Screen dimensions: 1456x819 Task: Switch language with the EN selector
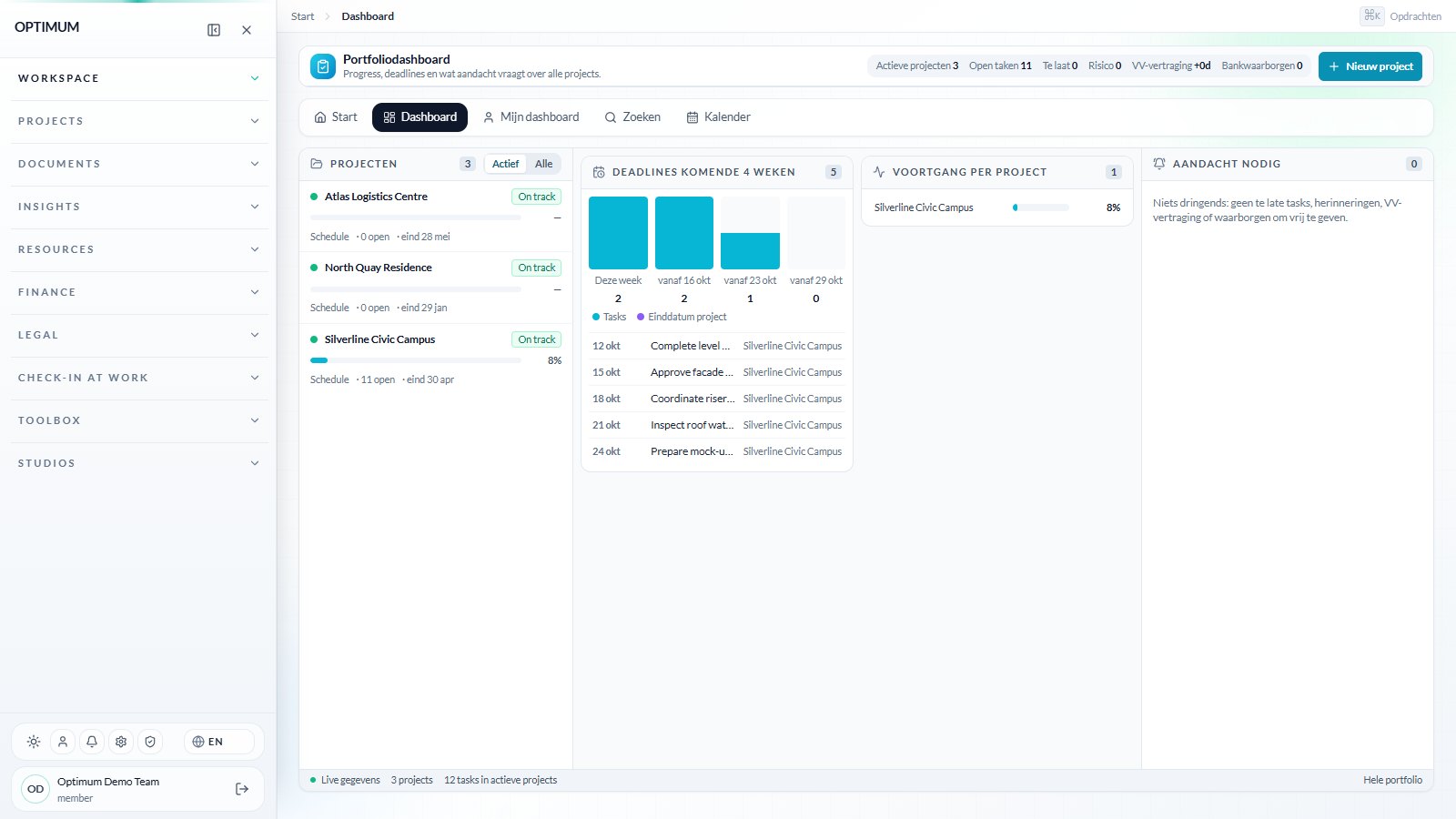click(x=218, y=742)
